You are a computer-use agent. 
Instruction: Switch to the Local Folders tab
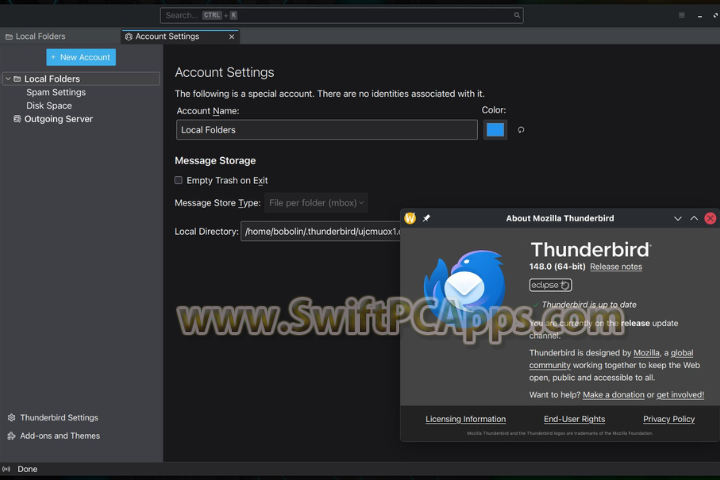click(35, 36)
